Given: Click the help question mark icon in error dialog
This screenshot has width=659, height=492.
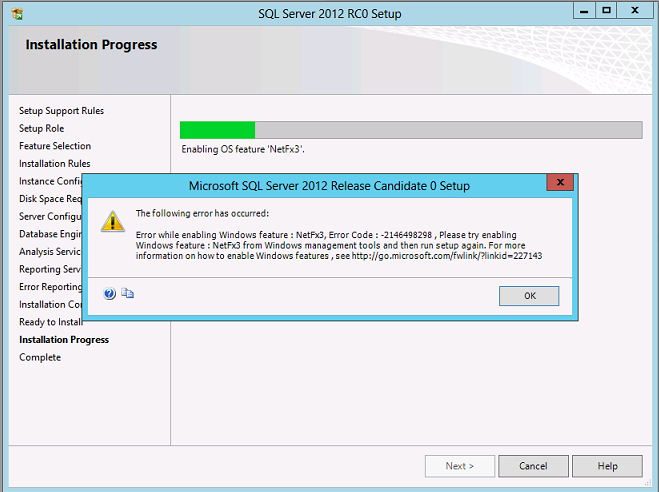Looking at the screenshot, I should (109, 293).
